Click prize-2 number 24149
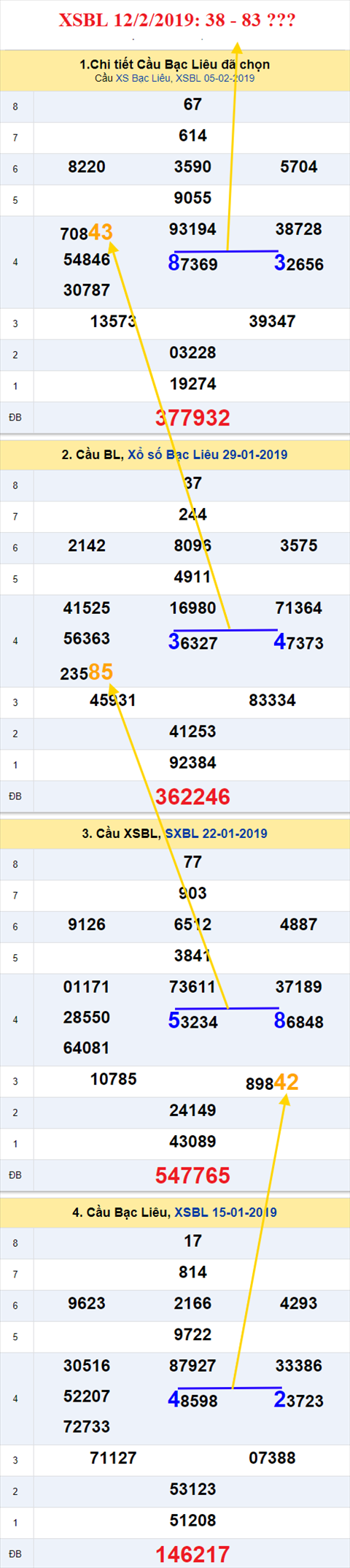 (x=192, y=1111)
